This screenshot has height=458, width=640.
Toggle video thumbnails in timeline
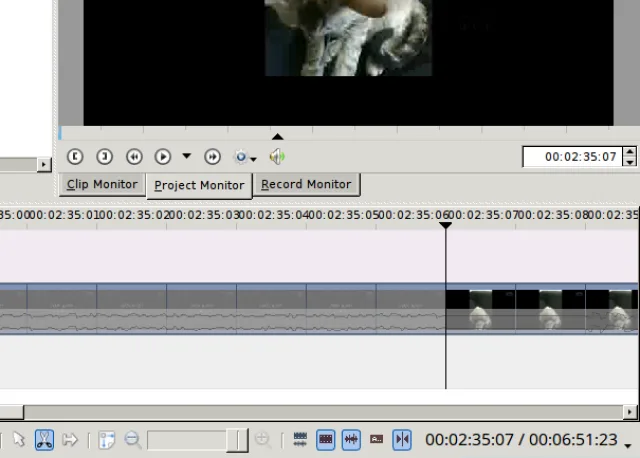click(326, 440)
